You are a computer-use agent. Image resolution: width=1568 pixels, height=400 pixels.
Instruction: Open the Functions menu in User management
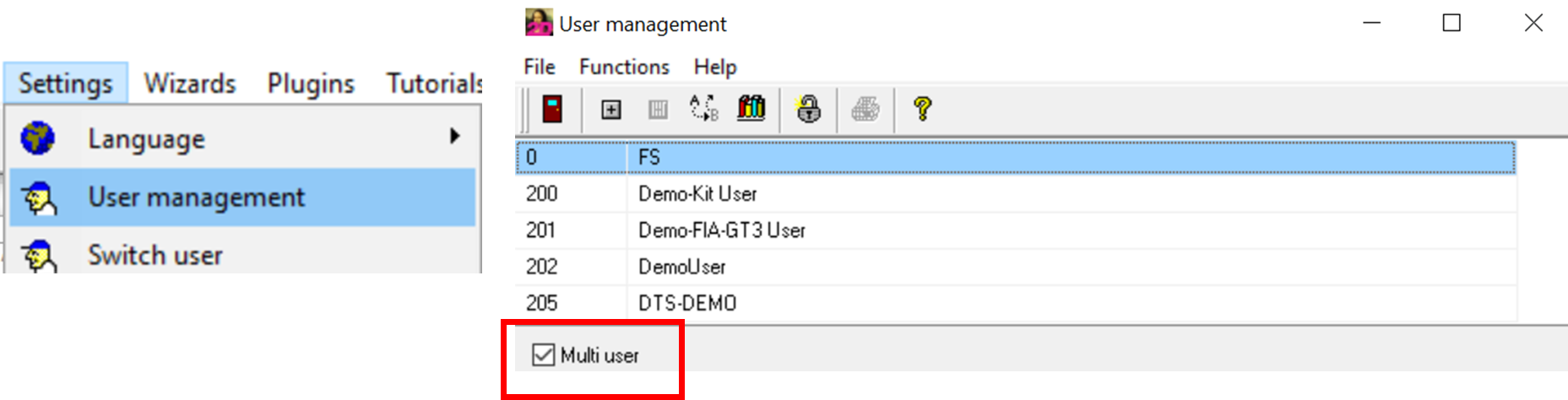click(624, 67)
